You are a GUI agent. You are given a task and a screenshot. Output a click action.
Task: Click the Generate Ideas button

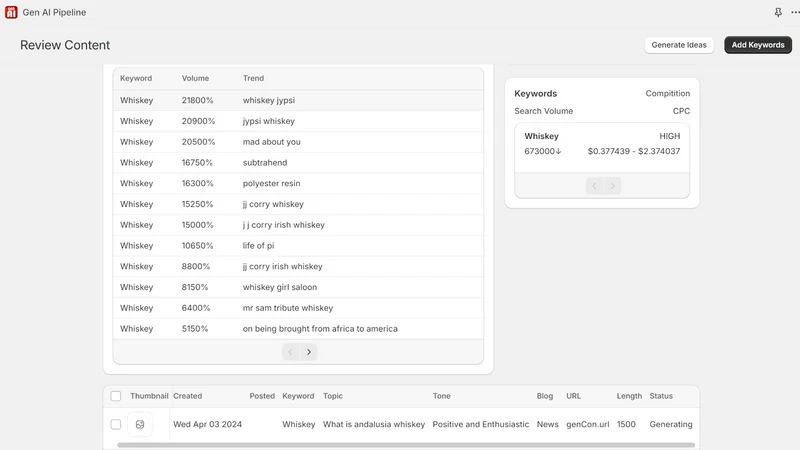[x=679, y=45]
